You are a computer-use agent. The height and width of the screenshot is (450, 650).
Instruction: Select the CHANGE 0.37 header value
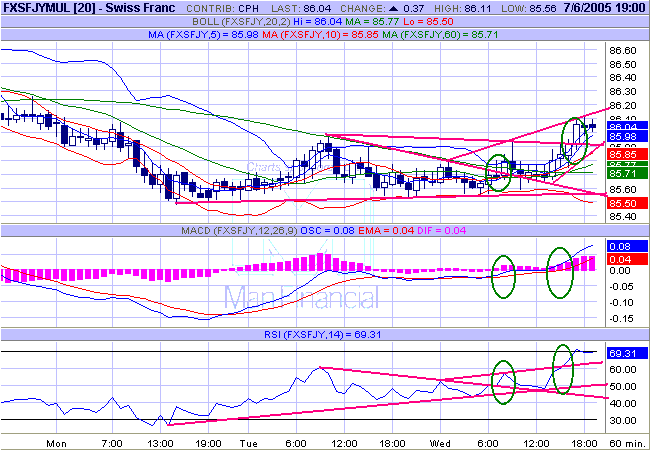click(382, 8)
